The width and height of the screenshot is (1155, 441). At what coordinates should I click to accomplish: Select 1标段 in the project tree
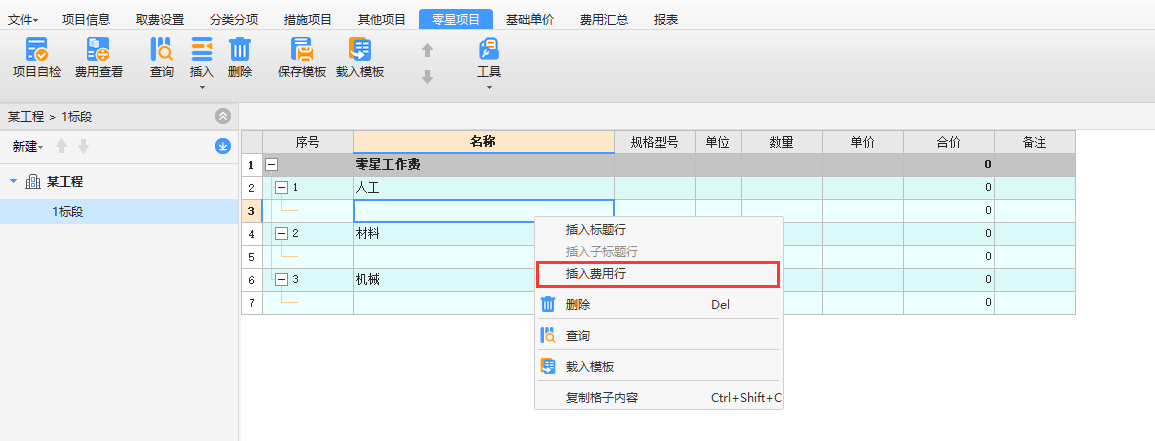point(68,211)
